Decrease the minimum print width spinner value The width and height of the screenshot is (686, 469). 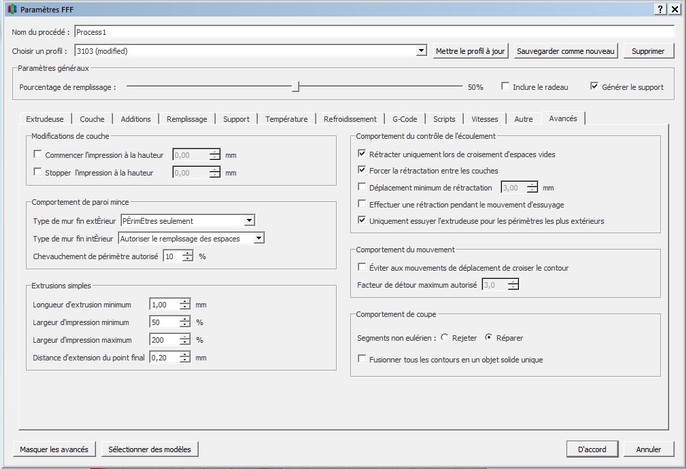tap(185, 324)
